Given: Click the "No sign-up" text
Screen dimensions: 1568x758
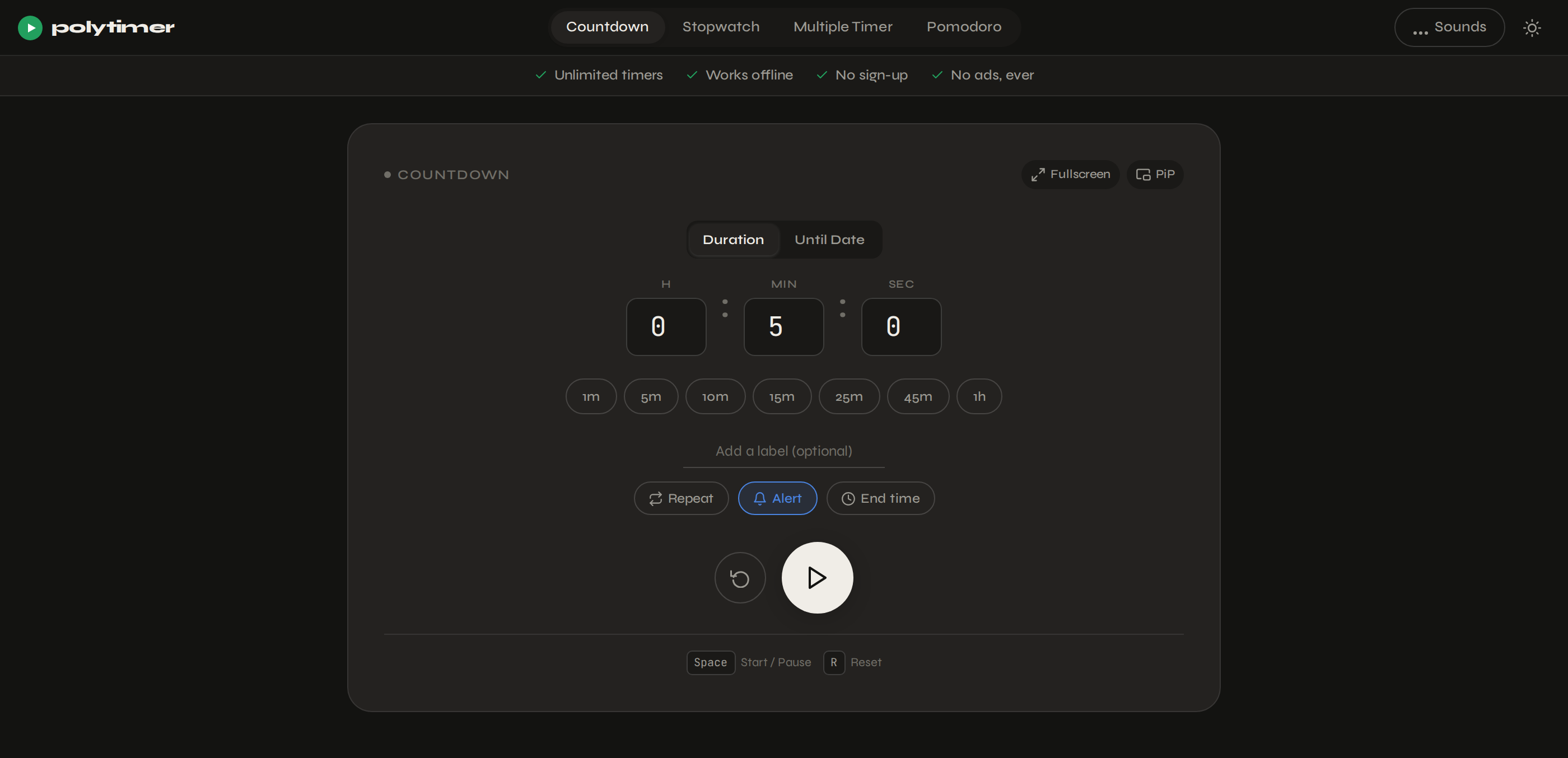Looking at the screenshot, I should click(871, 76).
